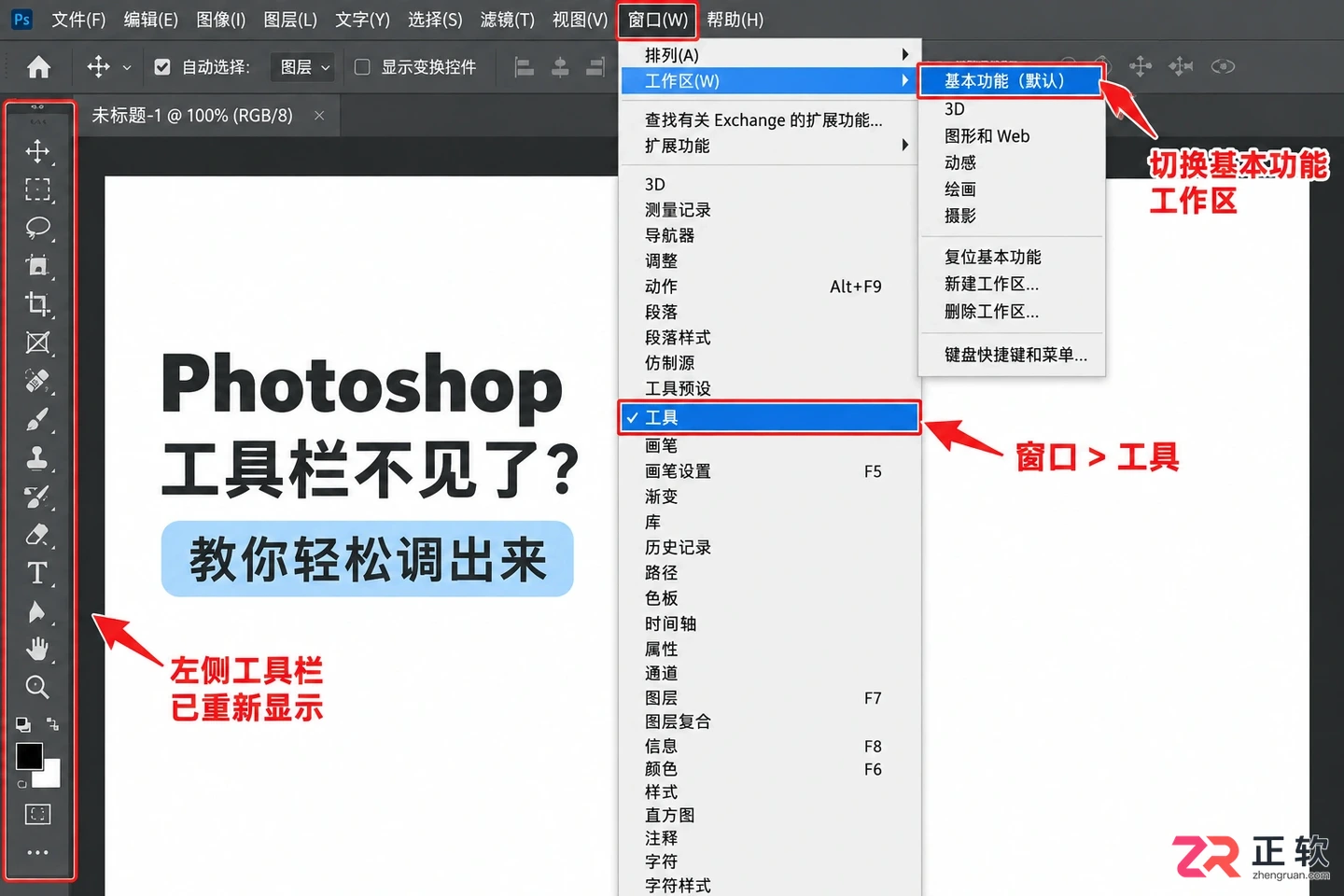Click 查找有关 Exchange 的扩展功能...

point(771,120)
